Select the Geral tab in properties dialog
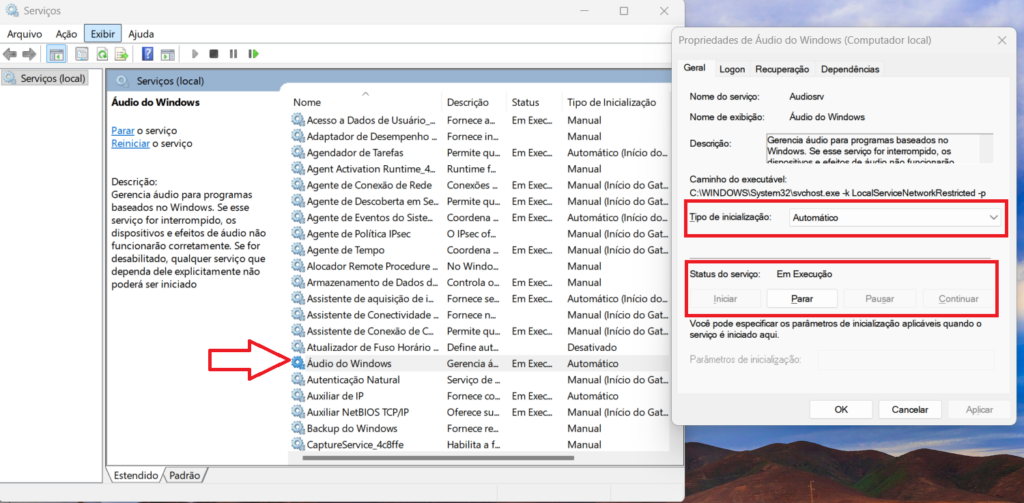The width and height of the screenshot is (1024, 503). click(x=694, y=67)
